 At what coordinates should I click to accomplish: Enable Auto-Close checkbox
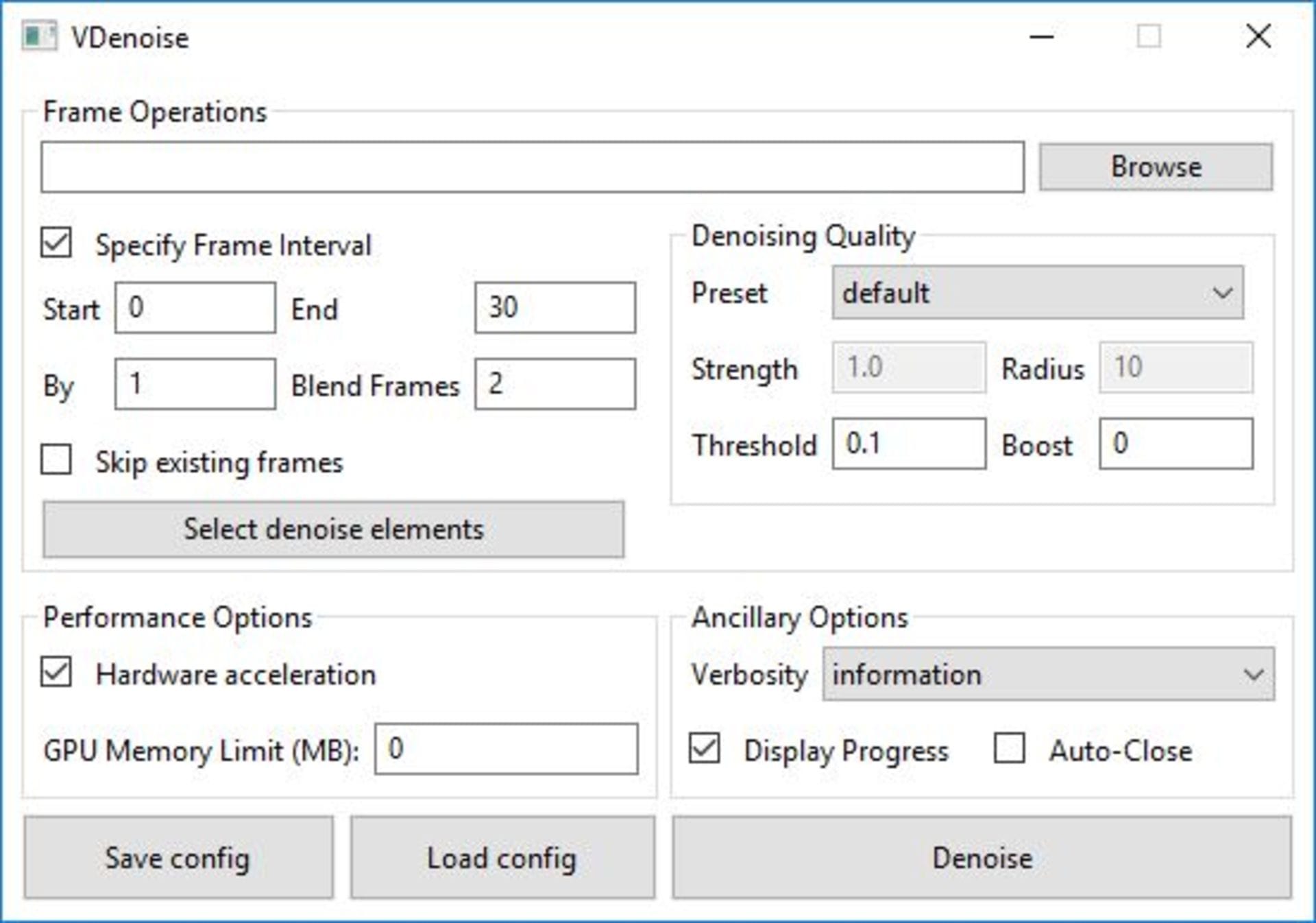tap(1010, 748)
